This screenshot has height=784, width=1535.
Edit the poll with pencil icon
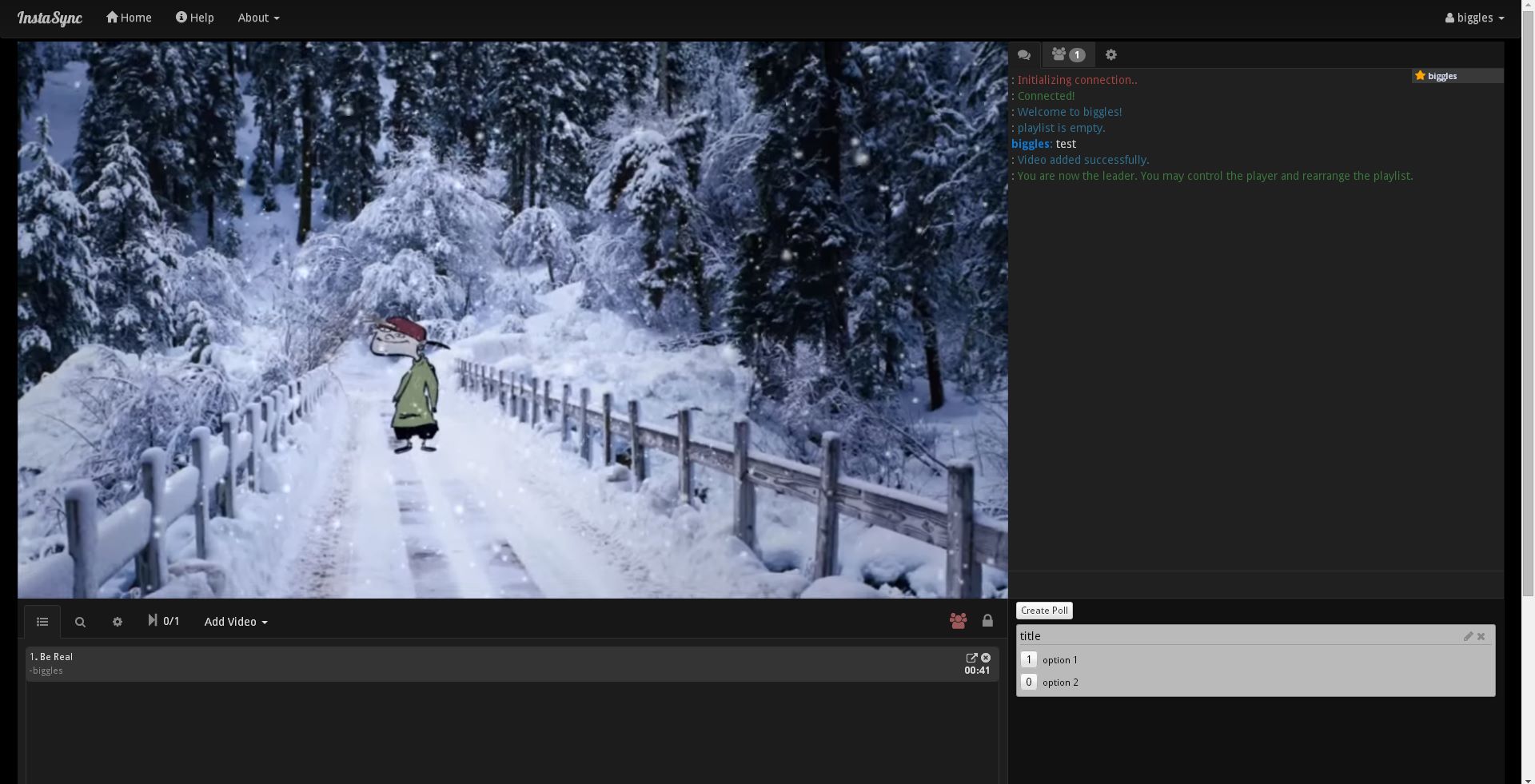click(x=1468, y=636)
